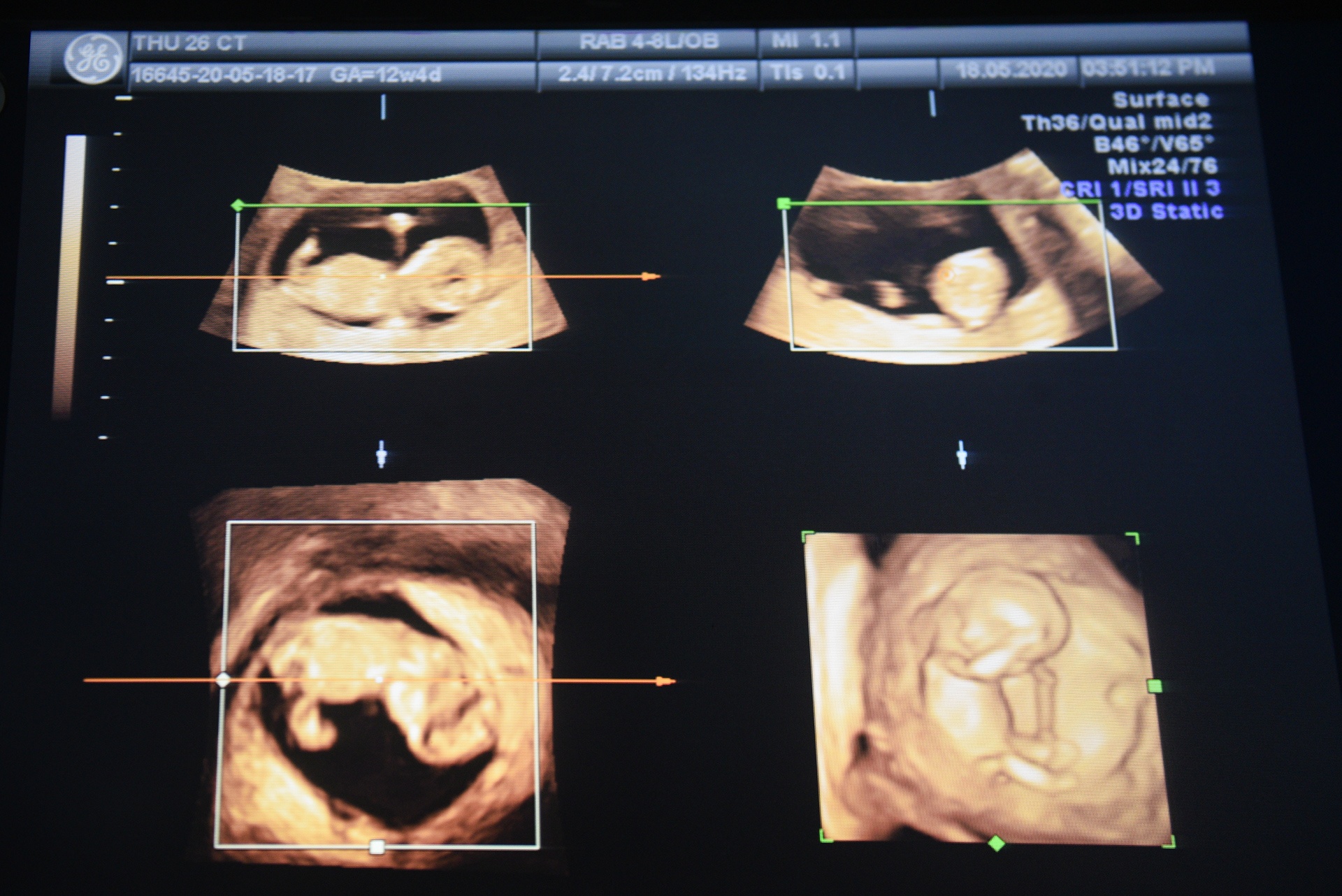Click down-arrow marker below top-left panel

(x=382, y=454)
